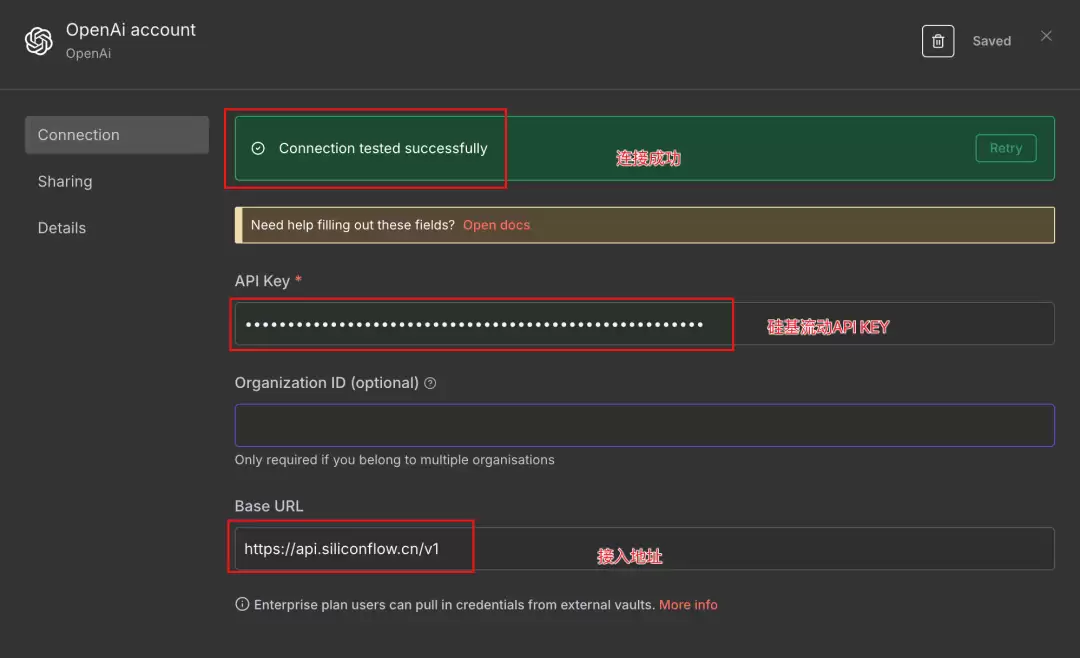Click the 'Connection tested successfully' message
Screen dimensions: 1080x658
click(x=382, y=148)
